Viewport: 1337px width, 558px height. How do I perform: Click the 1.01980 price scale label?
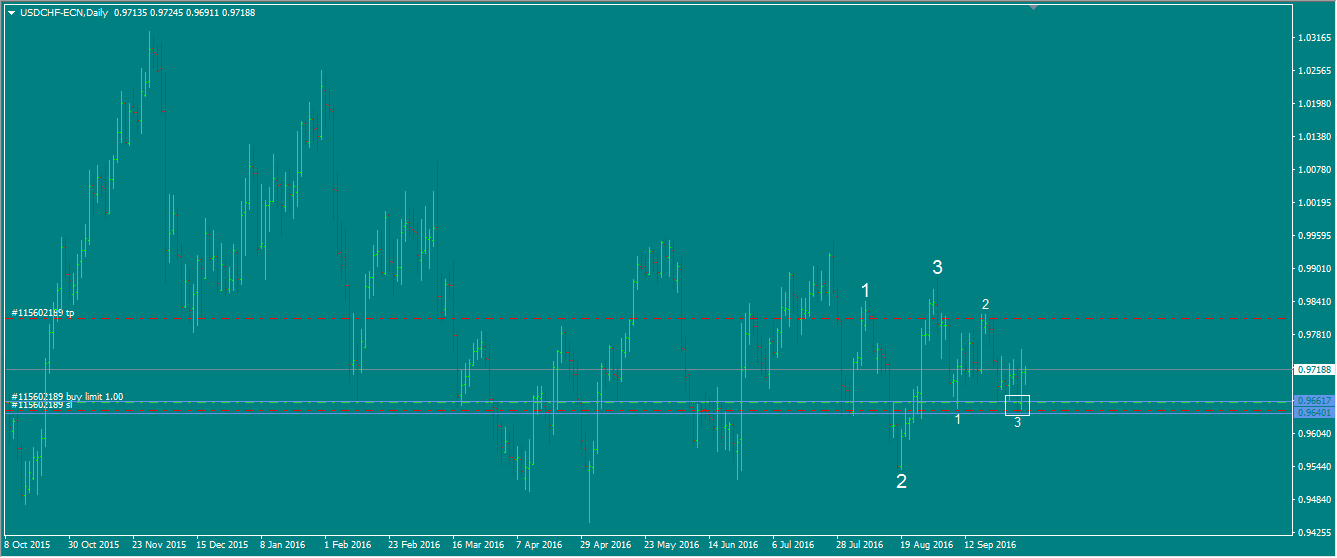point(1314,104)
